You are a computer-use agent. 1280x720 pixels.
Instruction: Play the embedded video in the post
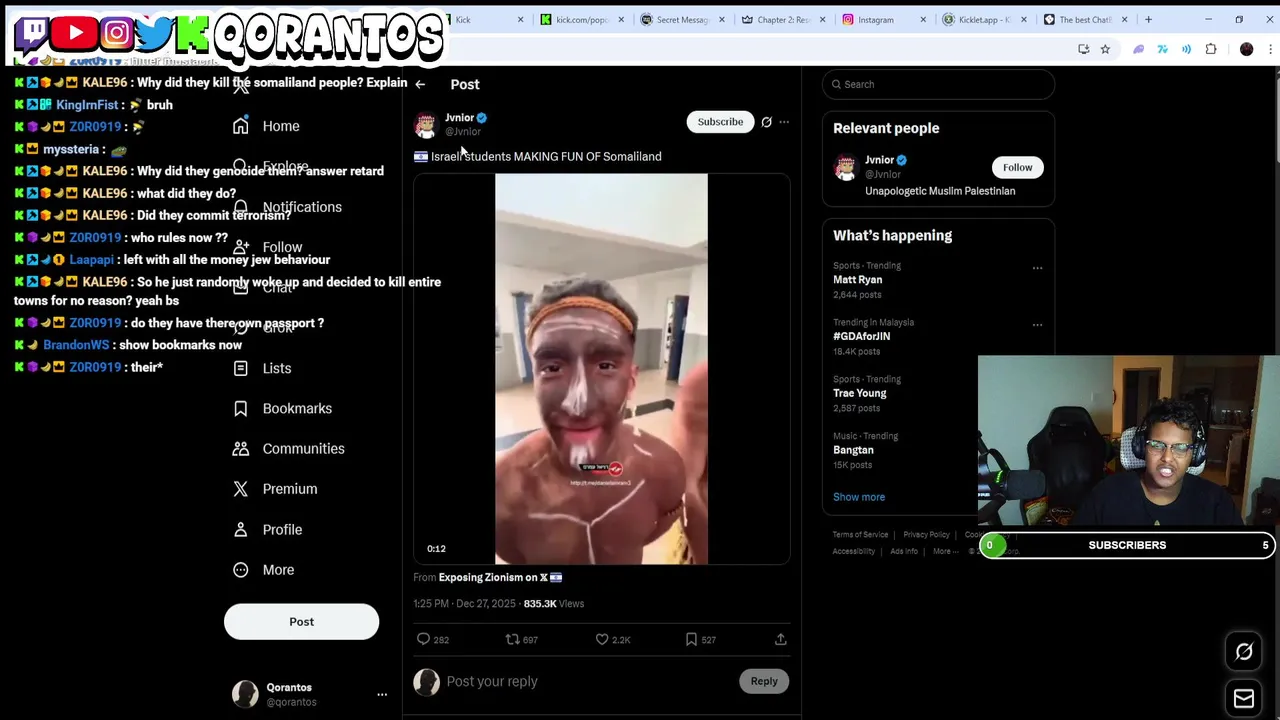[601, 369]
